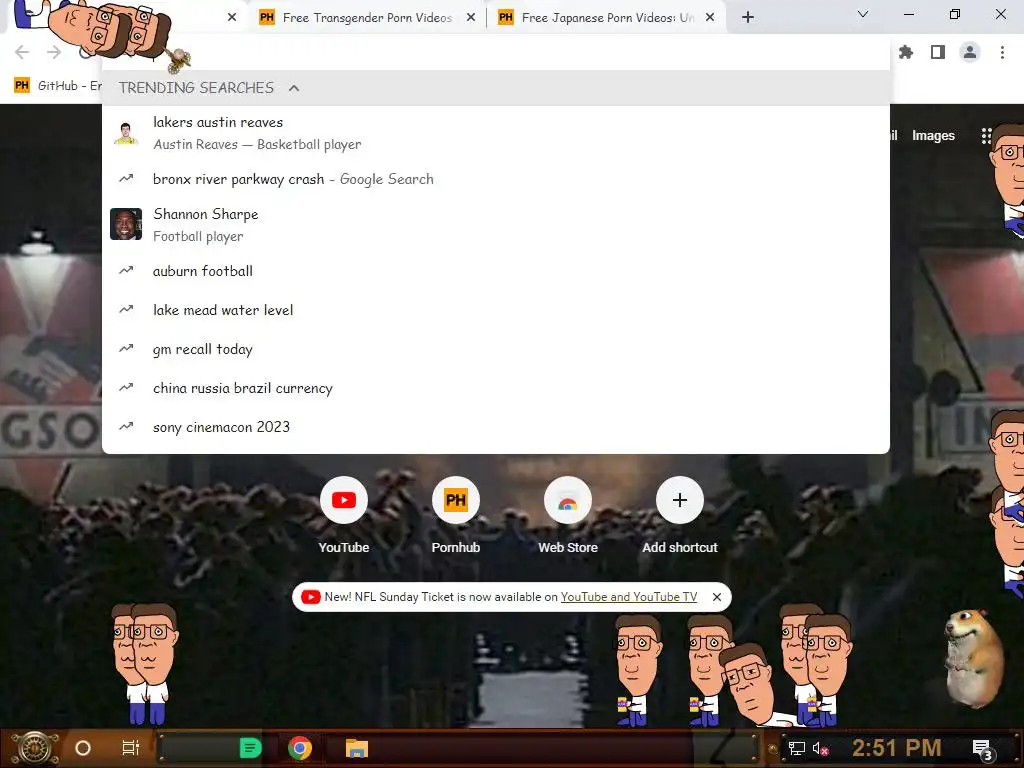Open the Chrome profile avatar icon
The image size is (1024, 768).
pos(970,52)
